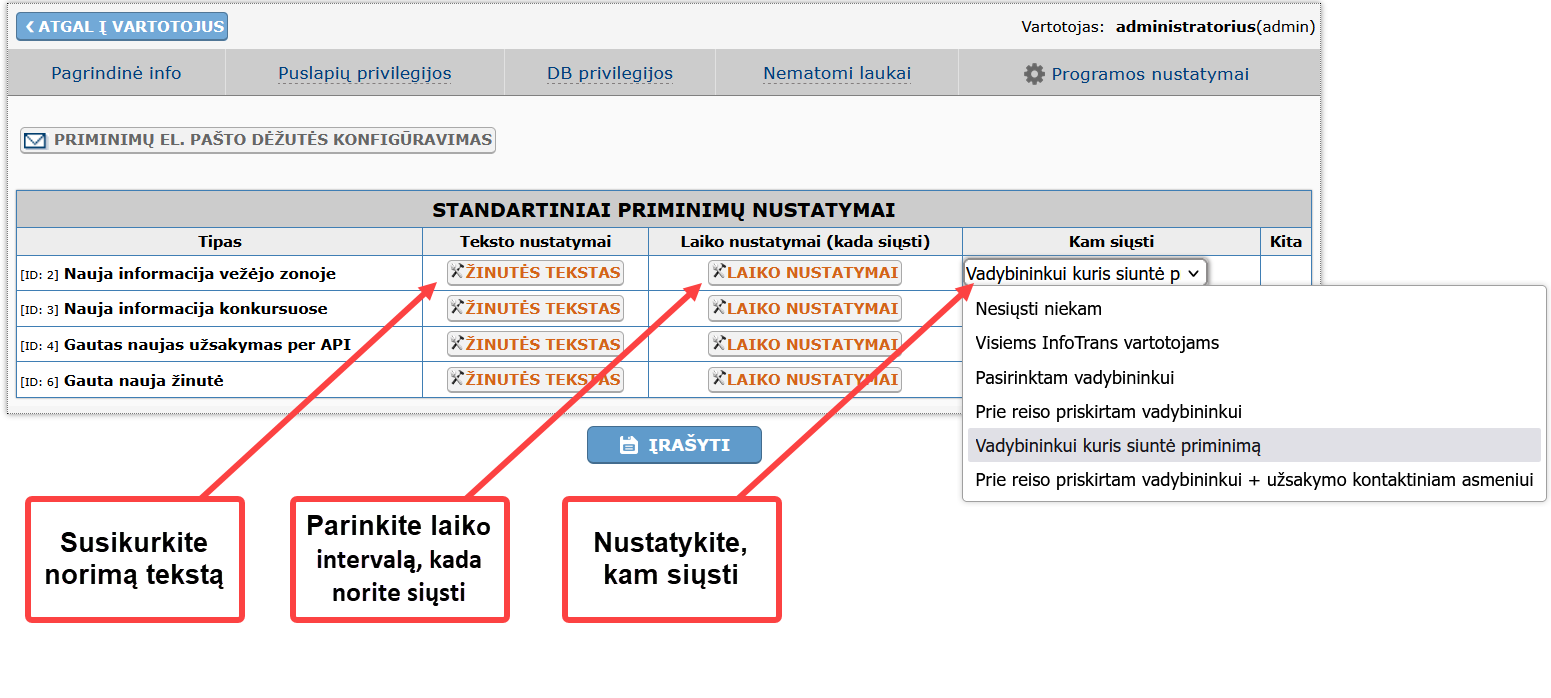The height and width of the screenshot is (698, 1551).
Task: Open Priminimų el. pašto dėžutės konfigūravimas
Action: 258,140
